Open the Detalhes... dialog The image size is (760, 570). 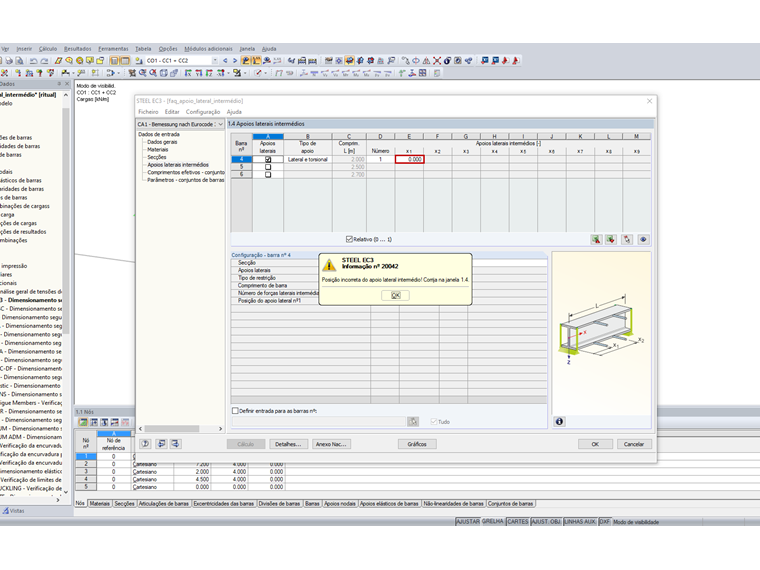click(288, 444)
